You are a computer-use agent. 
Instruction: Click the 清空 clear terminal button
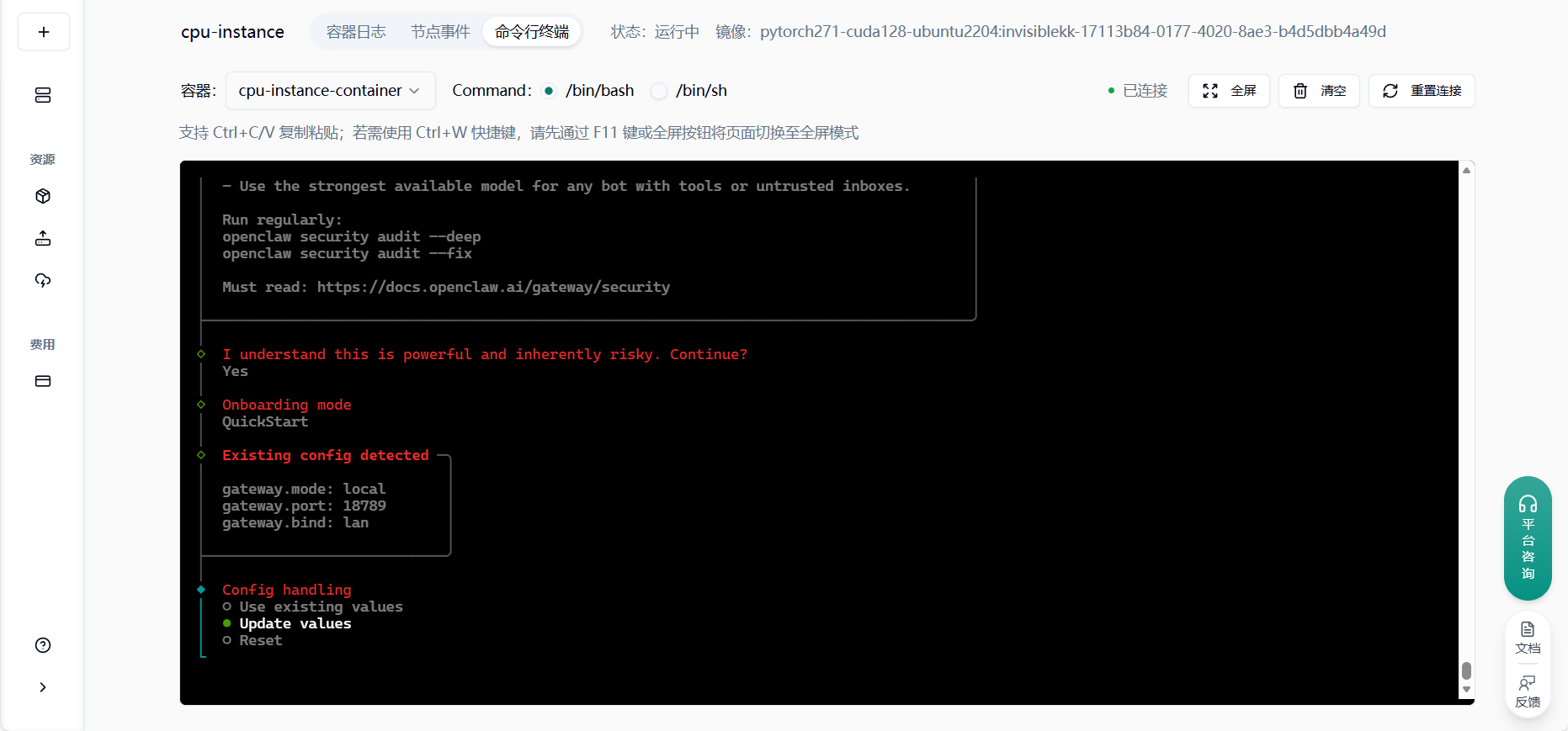1319,91
